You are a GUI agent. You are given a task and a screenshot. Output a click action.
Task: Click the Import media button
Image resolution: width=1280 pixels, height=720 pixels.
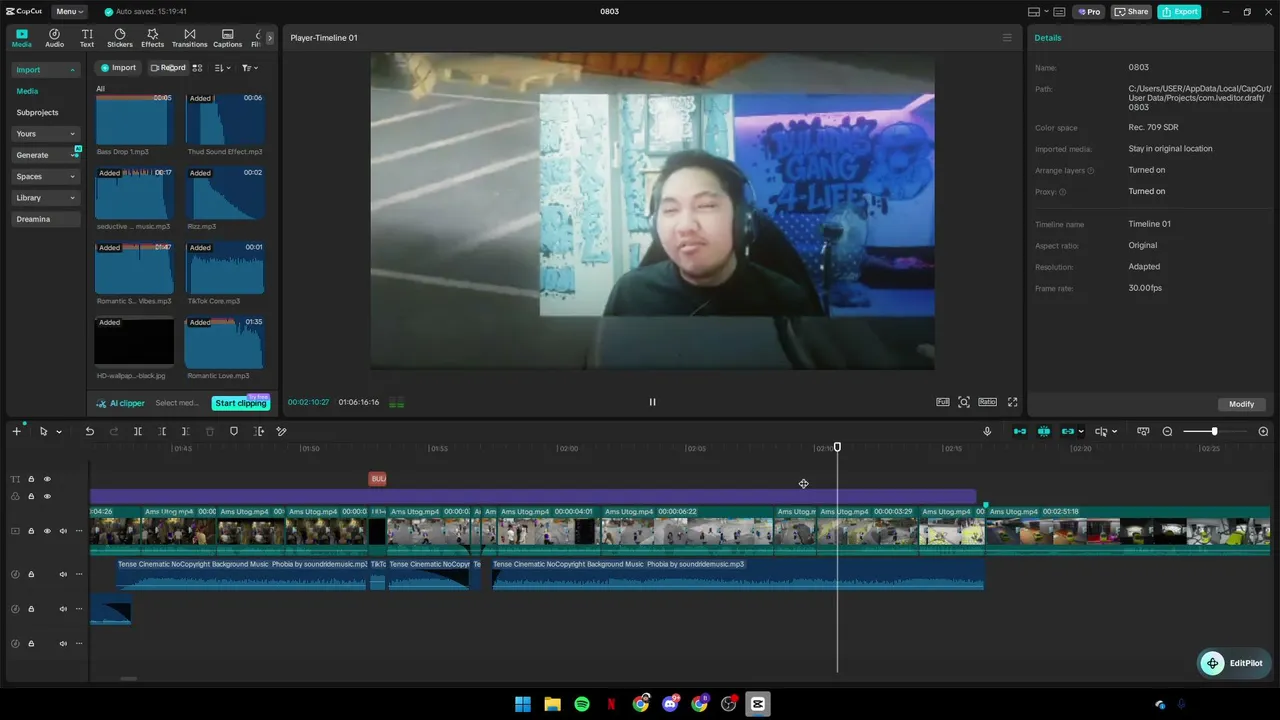pos(118,68)
